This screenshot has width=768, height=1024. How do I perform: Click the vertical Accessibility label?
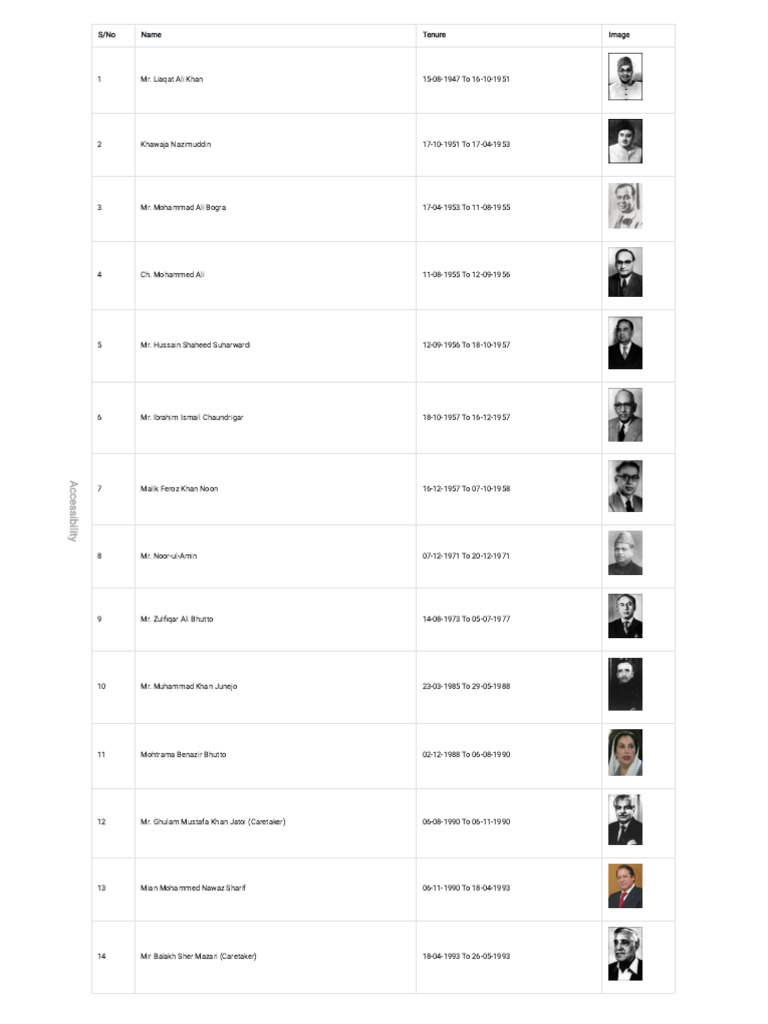72,511
